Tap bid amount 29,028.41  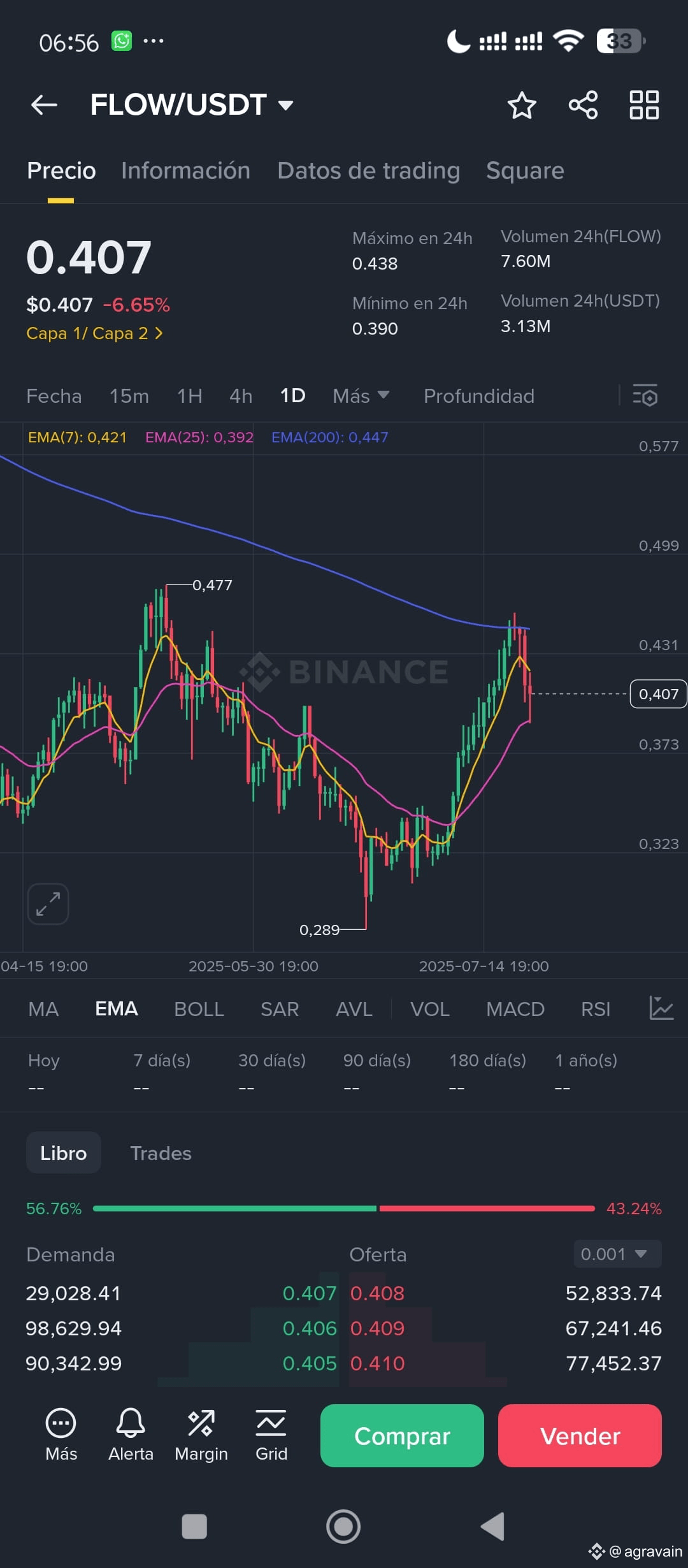73,1293
